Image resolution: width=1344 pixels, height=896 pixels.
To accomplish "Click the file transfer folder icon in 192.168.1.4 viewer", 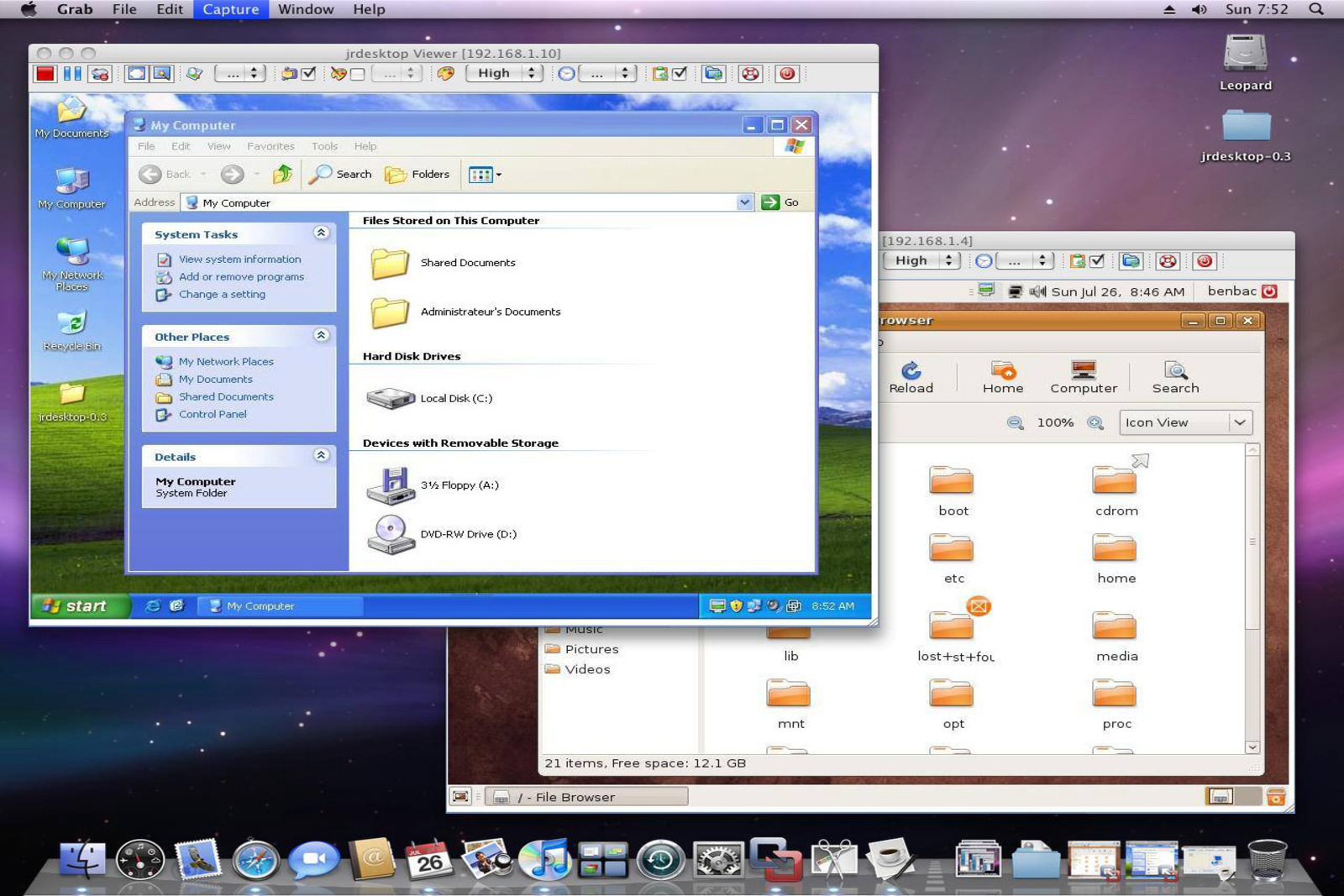I will 1131,261.
